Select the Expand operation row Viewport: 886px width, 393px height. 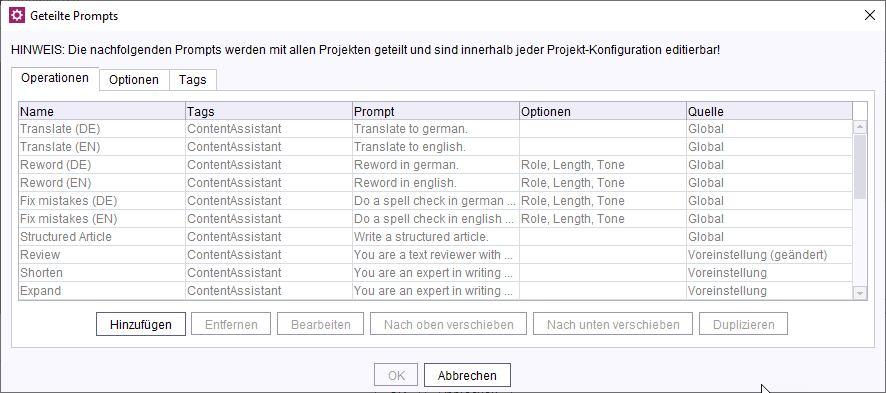coord(436,291)
